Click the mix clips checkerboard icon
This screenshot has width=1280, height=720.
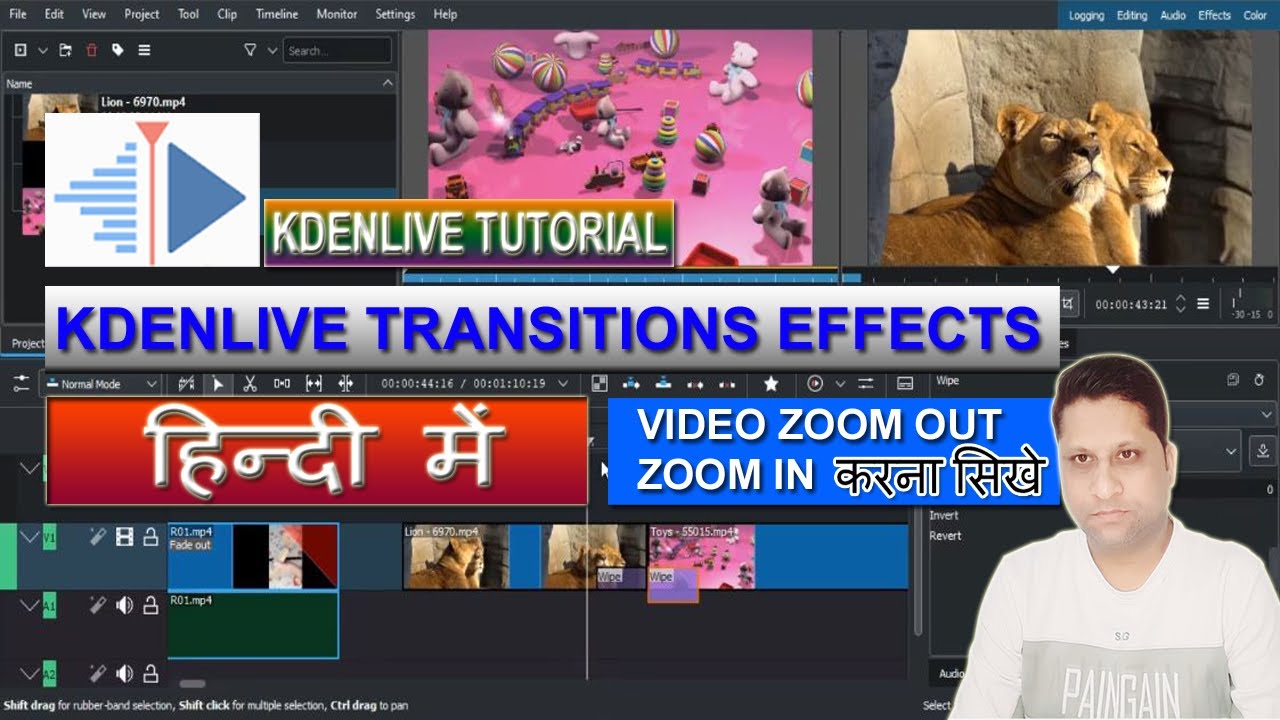coord(599,383)
